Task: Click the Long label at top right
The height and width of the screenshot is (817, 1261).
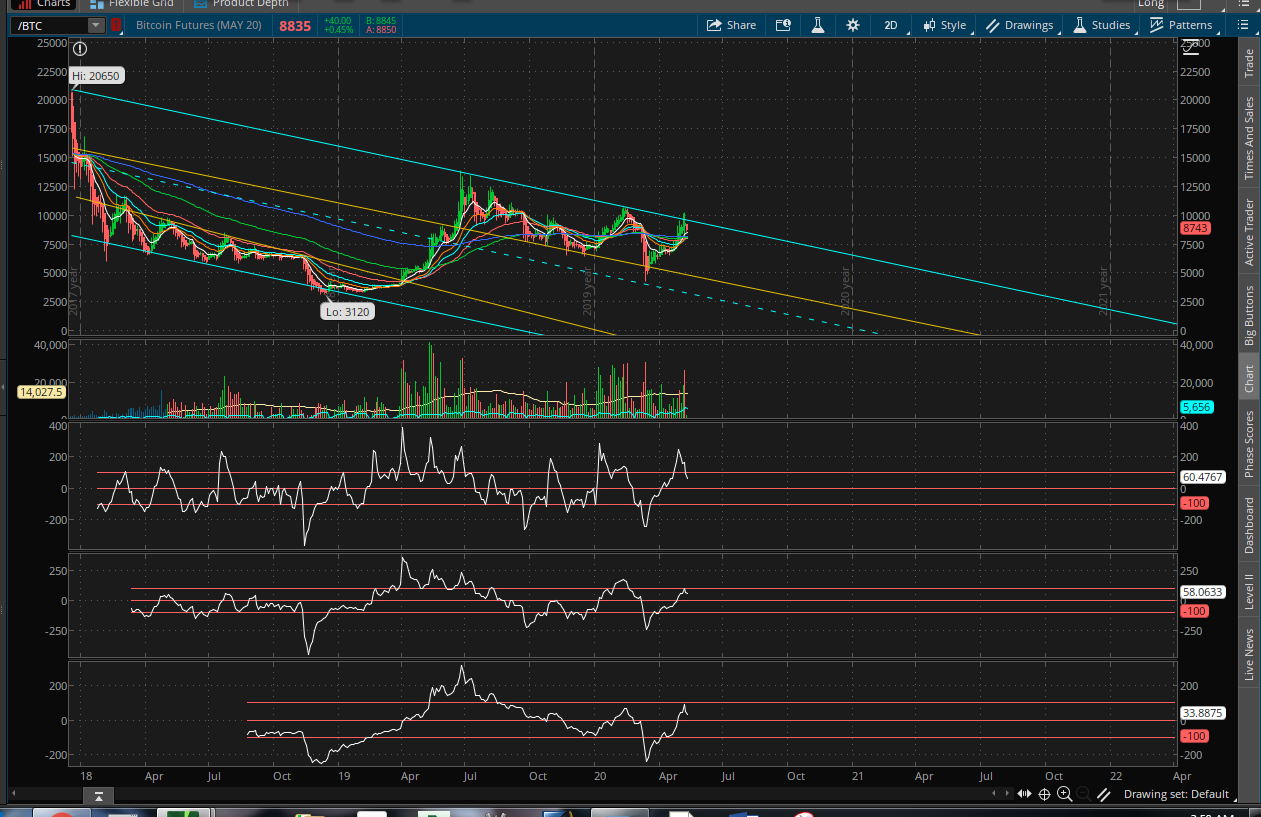Action: (x=1150, y=4)
